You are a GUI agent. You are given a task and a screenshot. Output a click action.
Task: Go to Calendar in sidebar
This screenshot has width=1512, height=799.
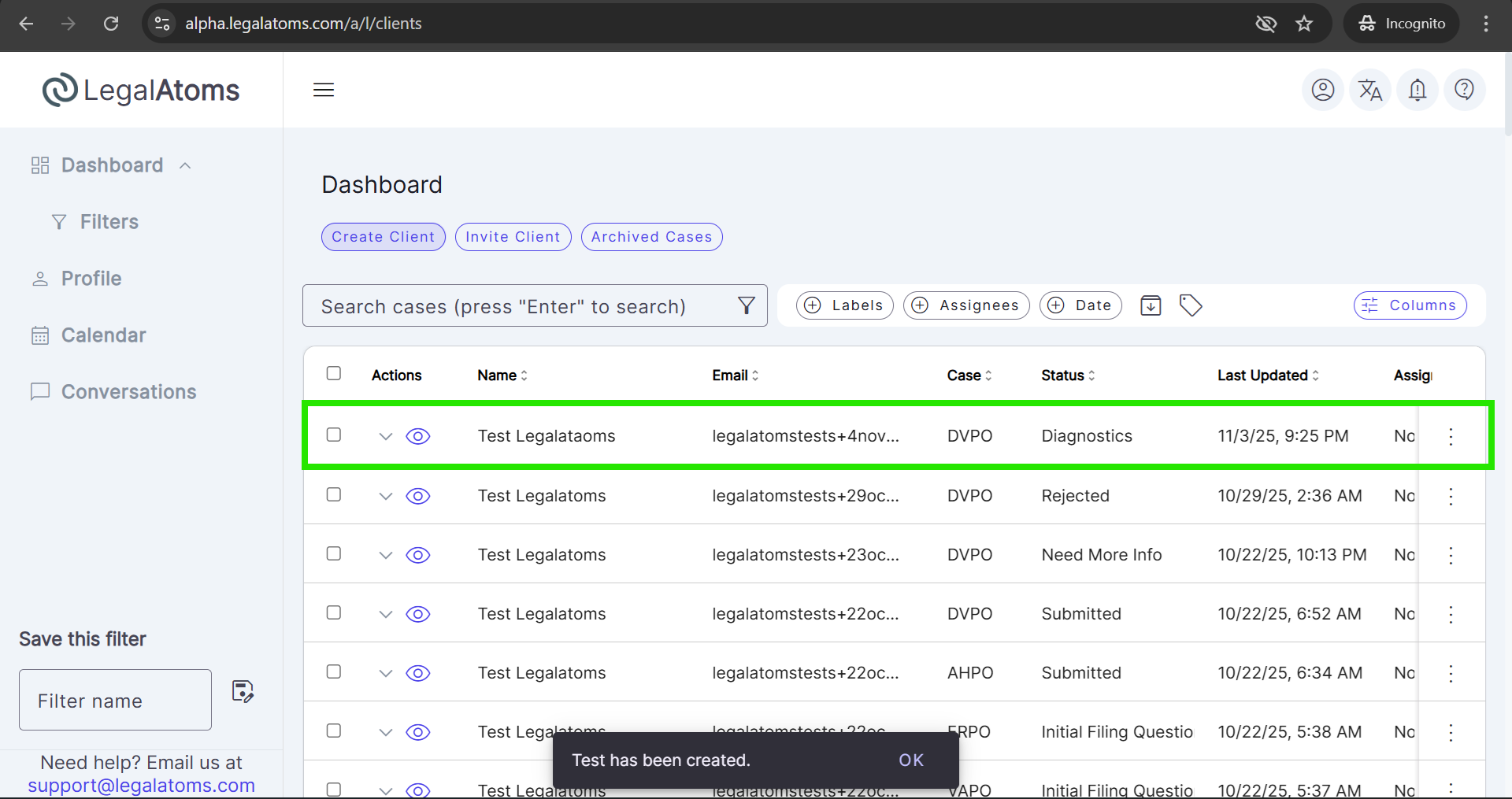(x=103, y=335)
